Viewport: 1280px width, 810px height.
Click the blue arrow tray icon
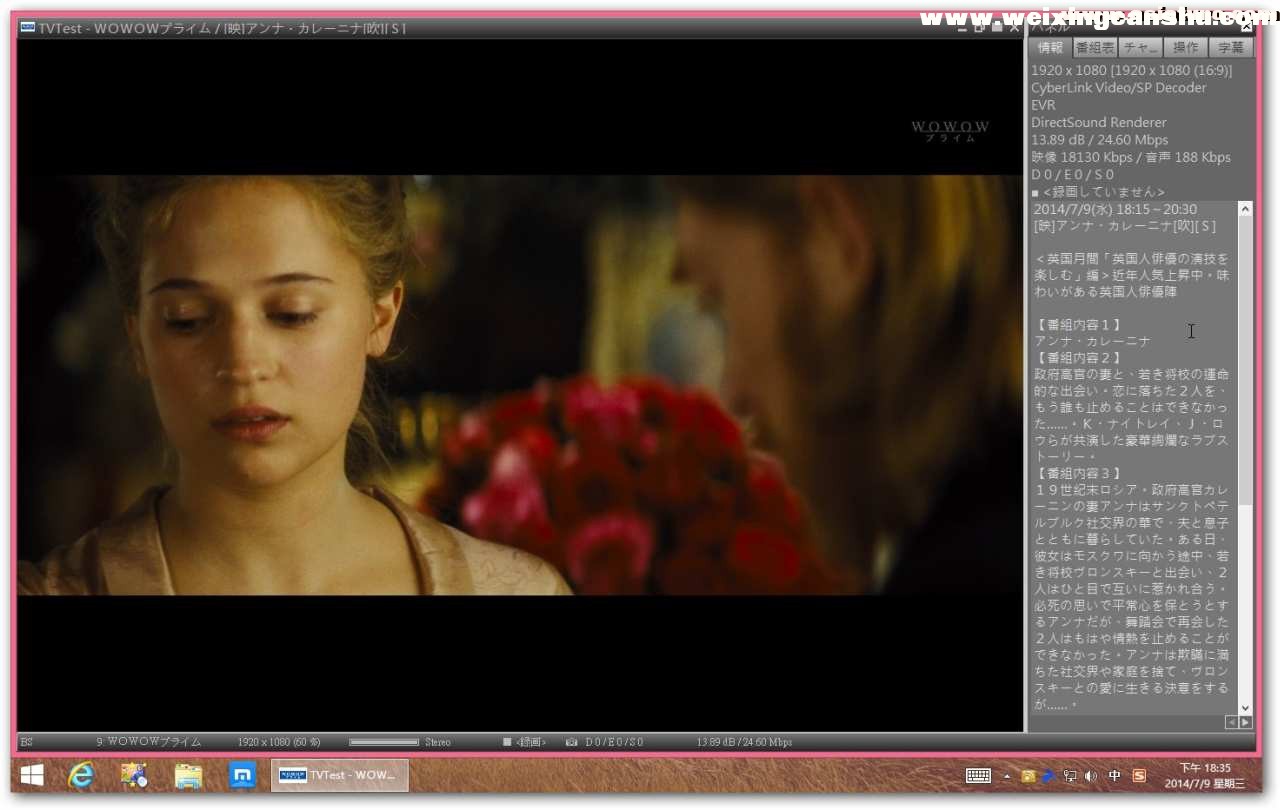point(1048,775)
